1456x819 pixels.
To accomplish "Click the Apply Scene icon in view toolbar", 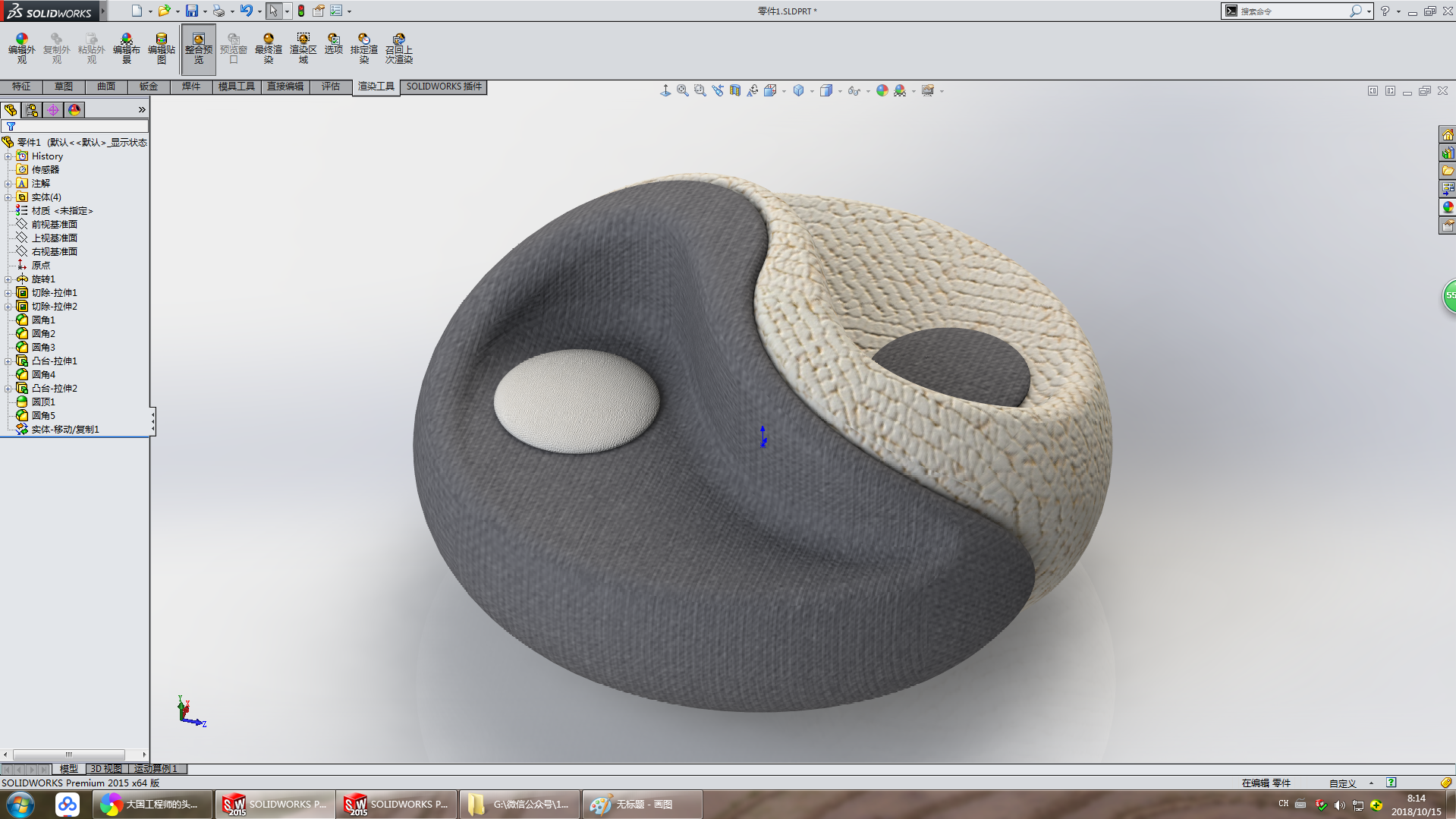I will click(900, 90).
